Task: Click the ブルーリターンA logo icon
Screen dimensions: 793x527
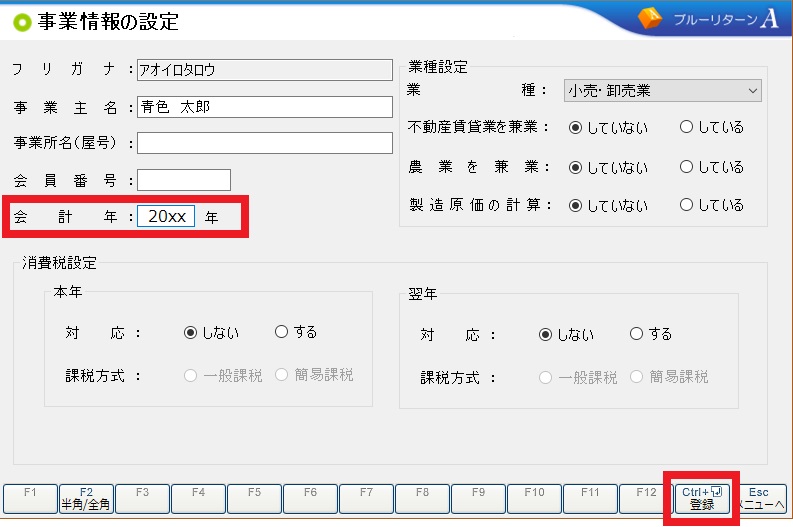Action: [650, 18]
